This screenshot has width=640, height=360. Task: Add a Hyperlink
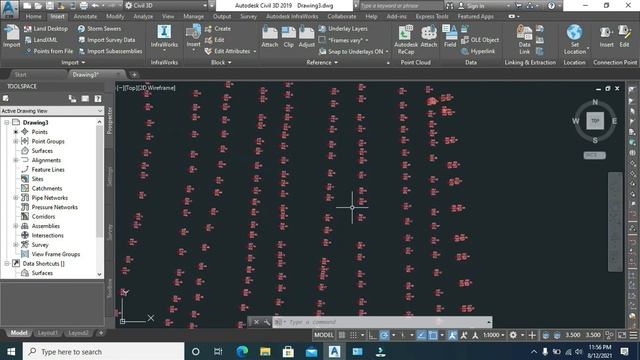click(478, 51)
